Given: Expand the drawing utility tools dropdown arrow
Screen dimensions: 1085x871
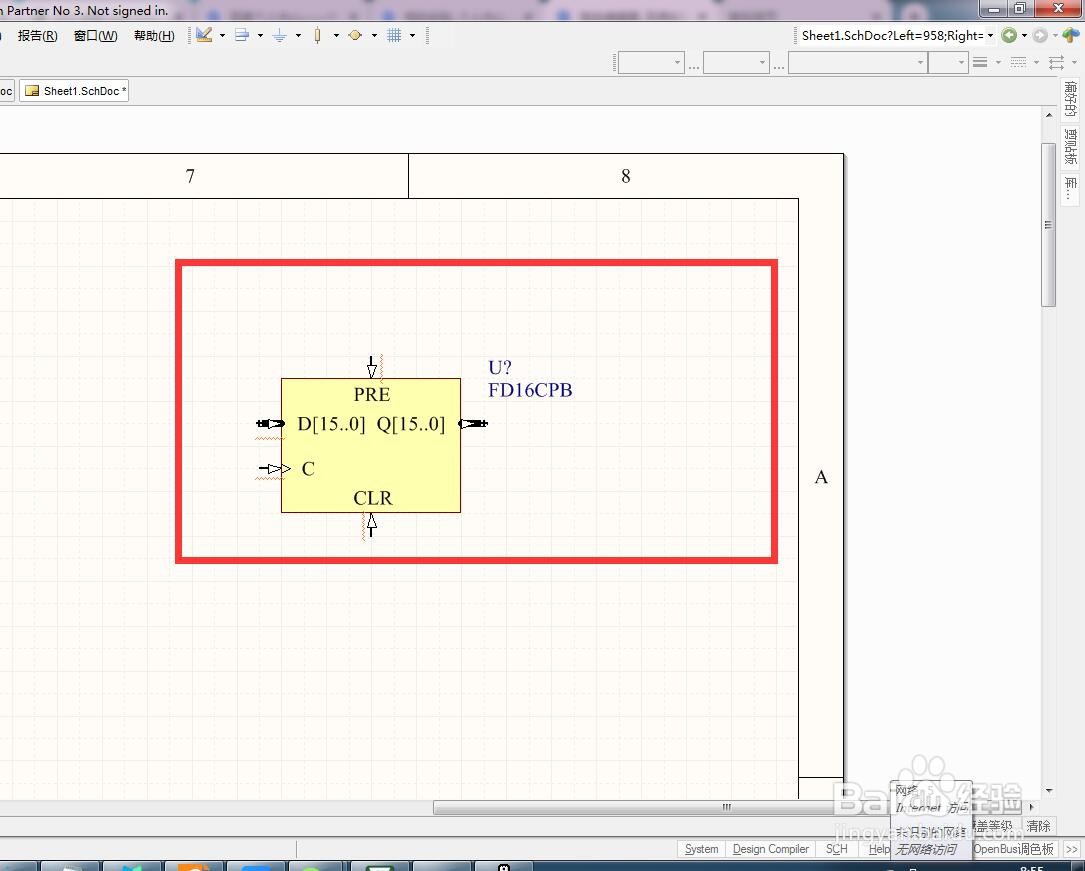Looking at the screenshot, I should pos(222,35).
